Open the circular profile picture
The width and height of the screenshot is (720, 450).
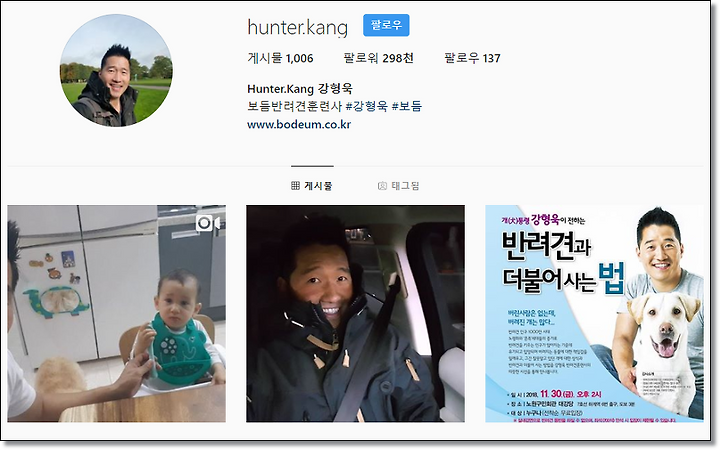point(116,70)
